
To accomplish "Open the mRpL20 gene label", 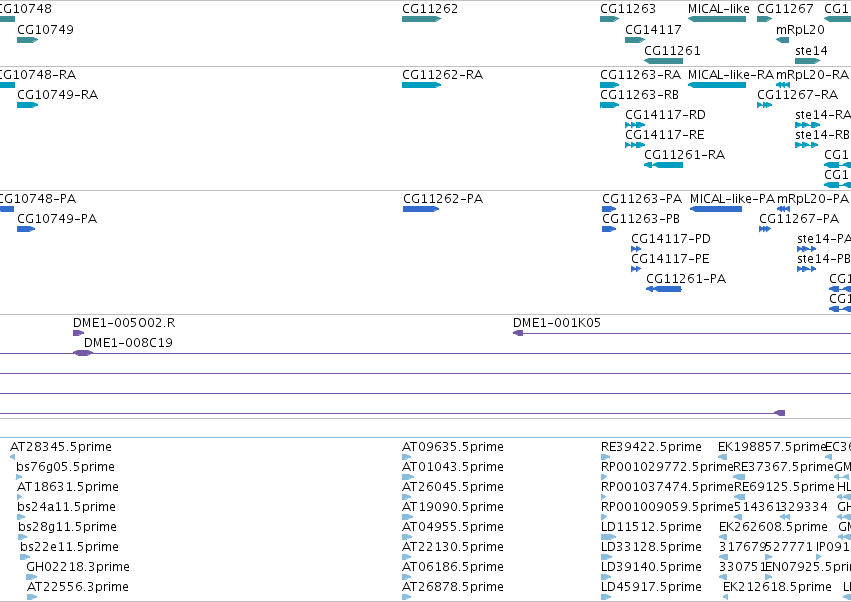I will pyautogui.click(x=800, y=29).
